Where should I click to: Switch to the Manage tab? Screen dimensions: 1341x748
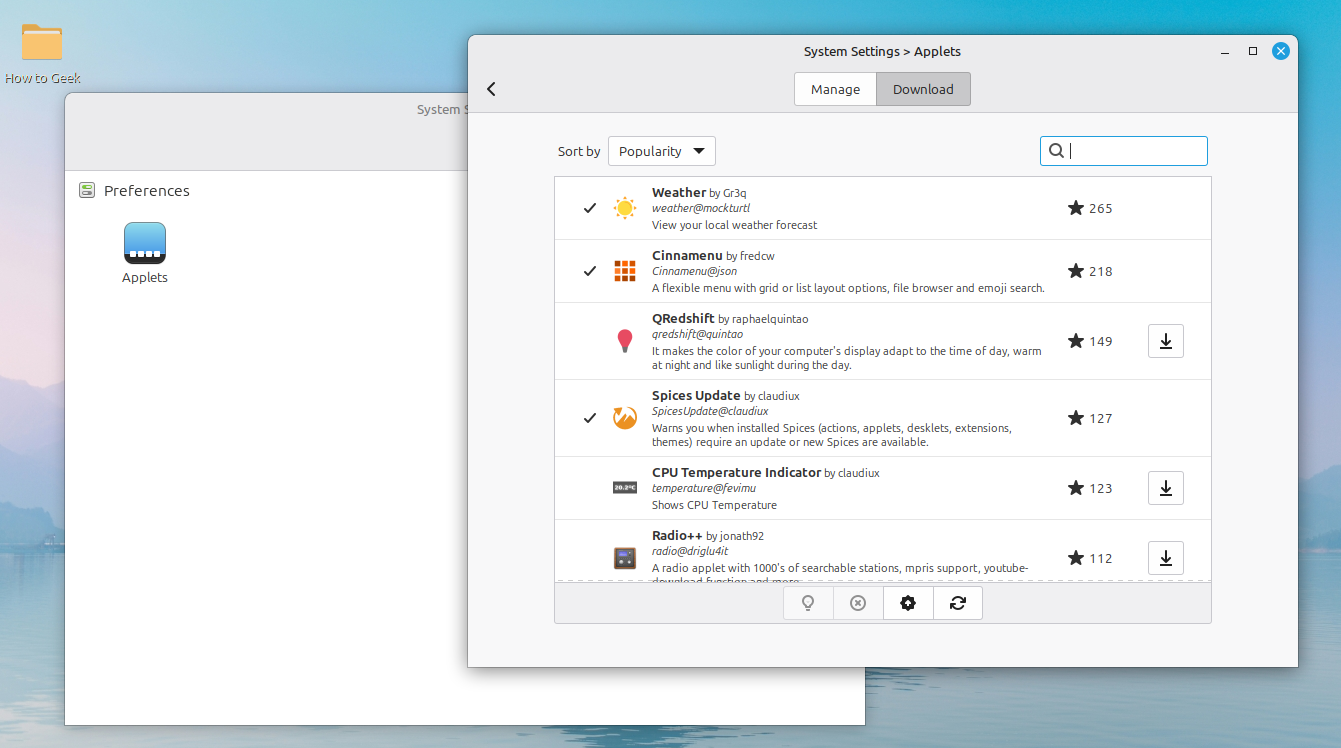(x=835, y=89)
